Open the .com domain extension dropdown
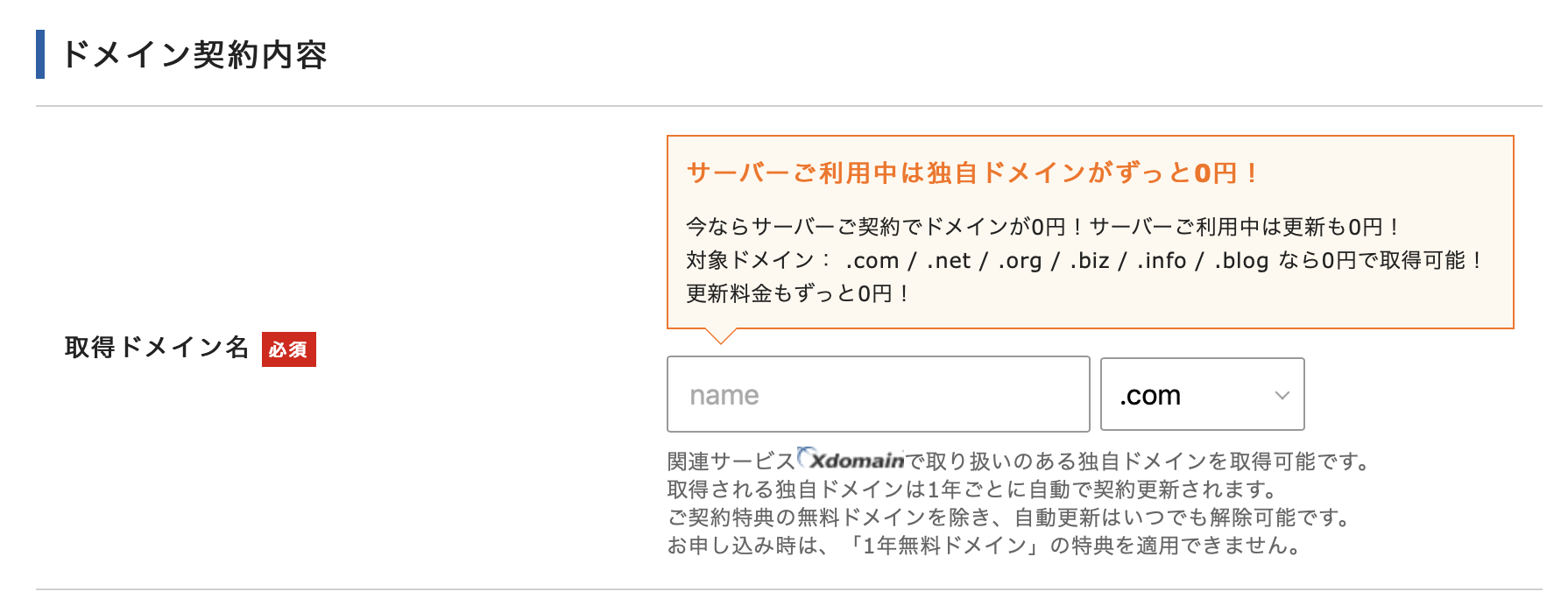The width and height of the screenshot is (1568, 613). [x=1202, y=394]
